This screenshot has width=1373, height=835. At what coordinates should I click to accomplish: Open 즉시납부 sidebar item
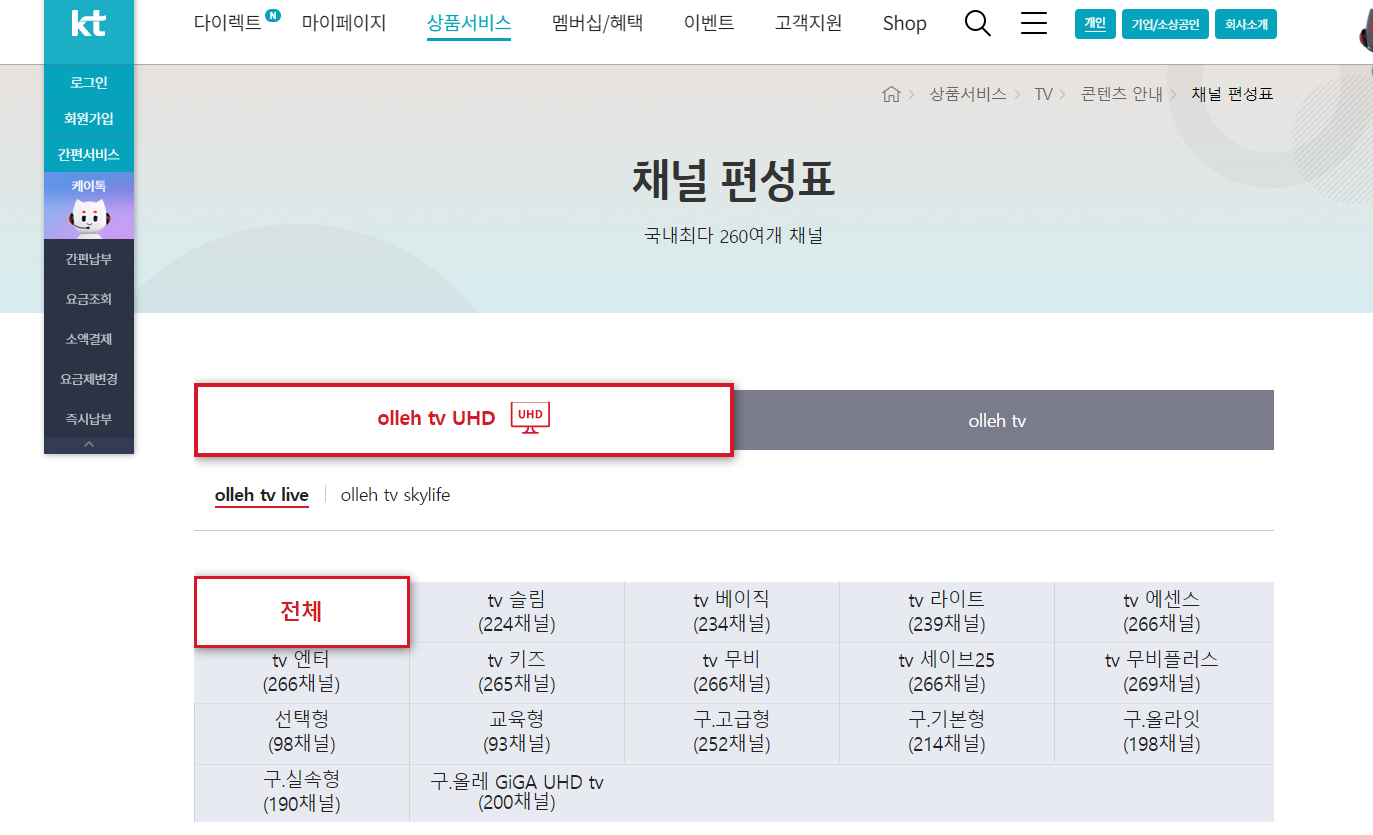point(89,419)
